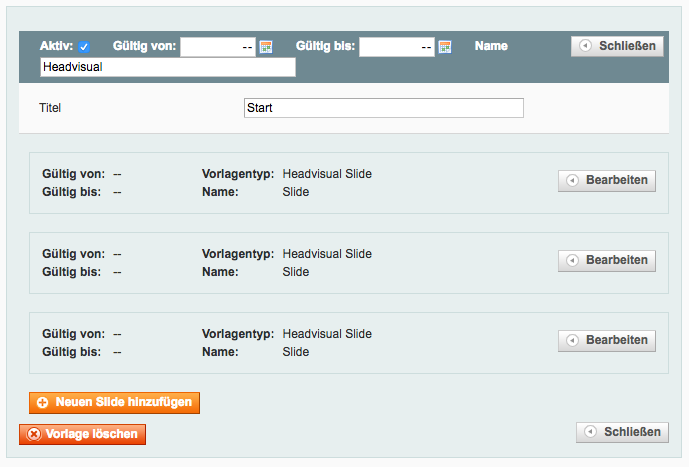Click the plus icon on Neuen Slide hinzufügen

[43, 402]
